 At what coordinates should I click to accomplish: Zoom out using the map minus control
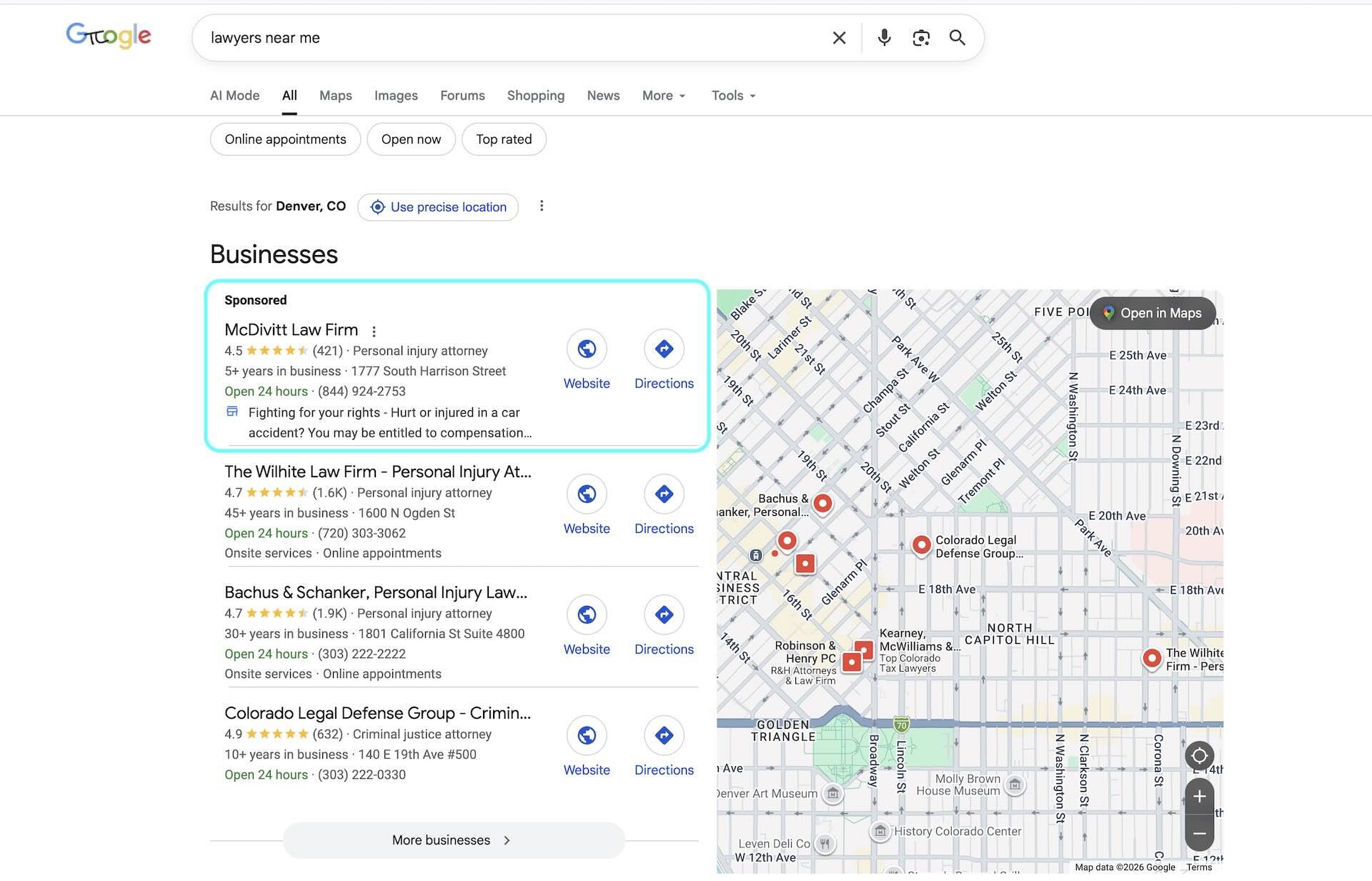[x=1200, y=833]
